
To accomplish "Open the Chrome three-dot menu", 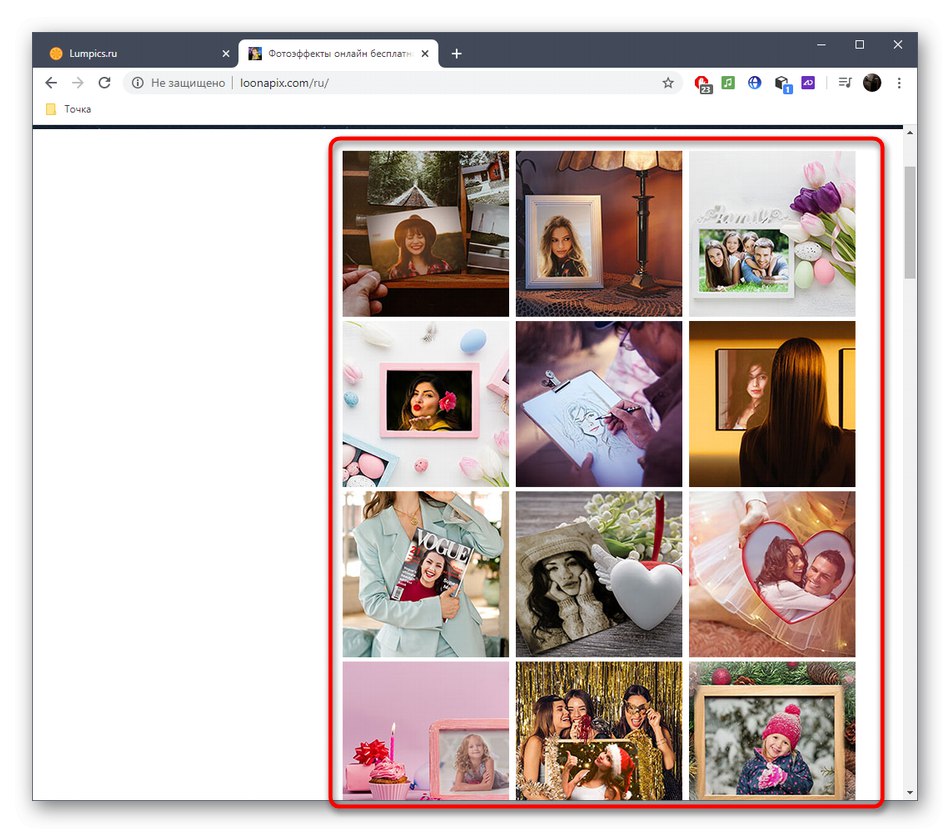I will point(899,83).
